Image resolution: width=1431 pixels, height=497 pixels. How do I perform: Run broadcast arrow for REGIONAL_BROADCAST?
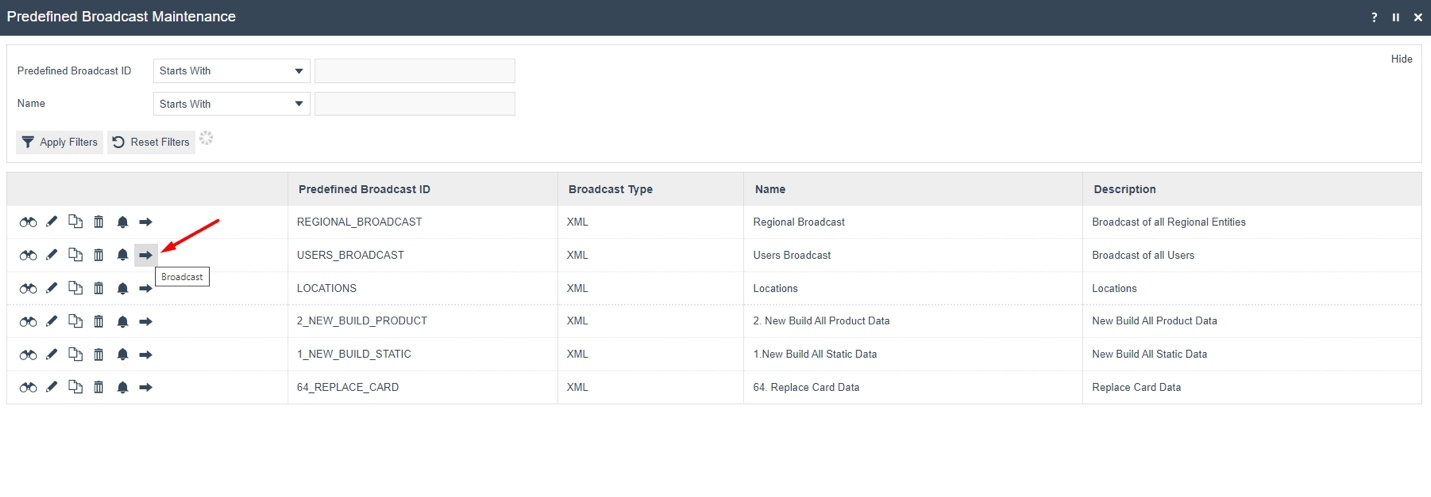click(146, 222)
